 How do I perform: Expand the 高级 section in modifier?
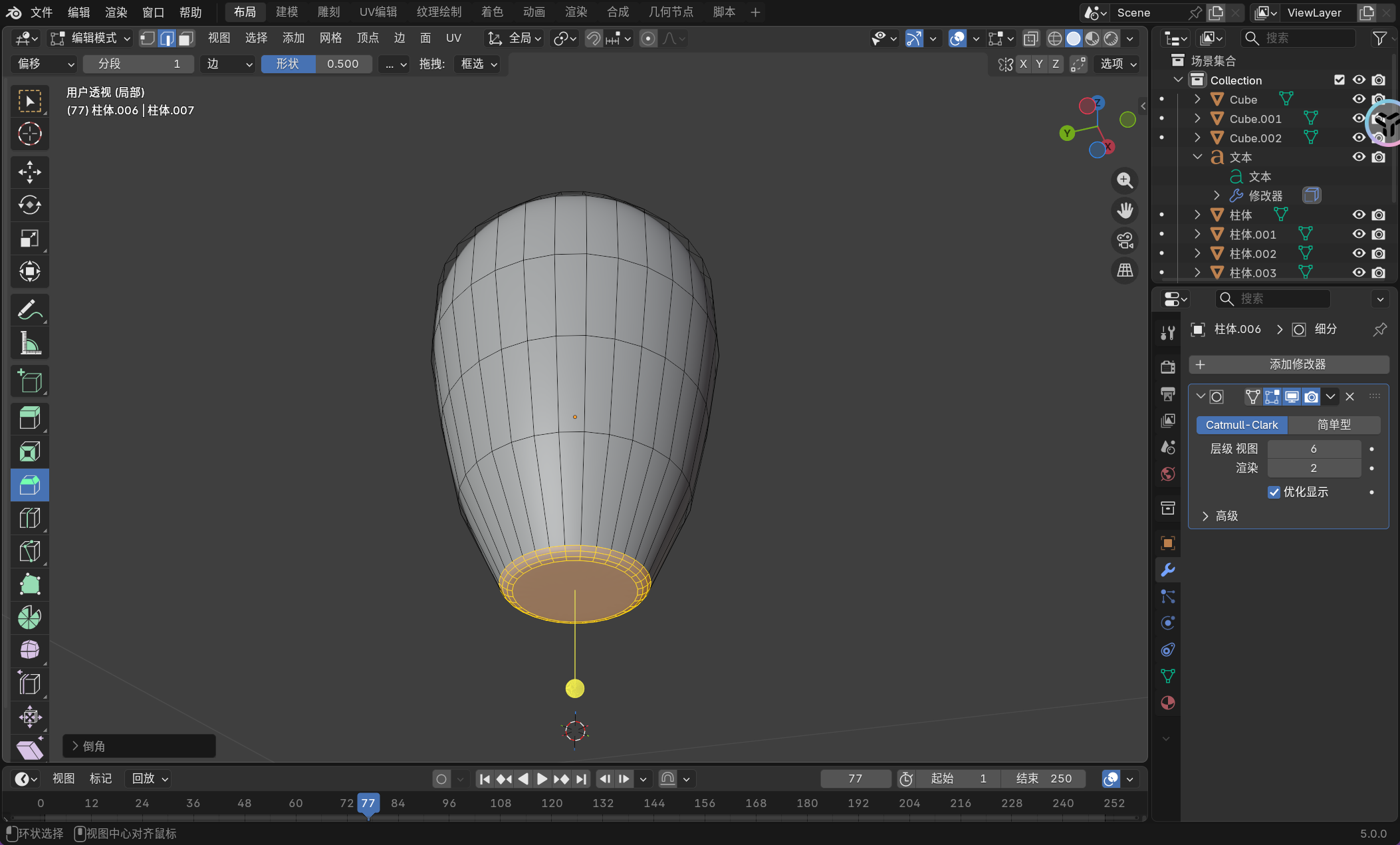click(x=1205, y=516)
